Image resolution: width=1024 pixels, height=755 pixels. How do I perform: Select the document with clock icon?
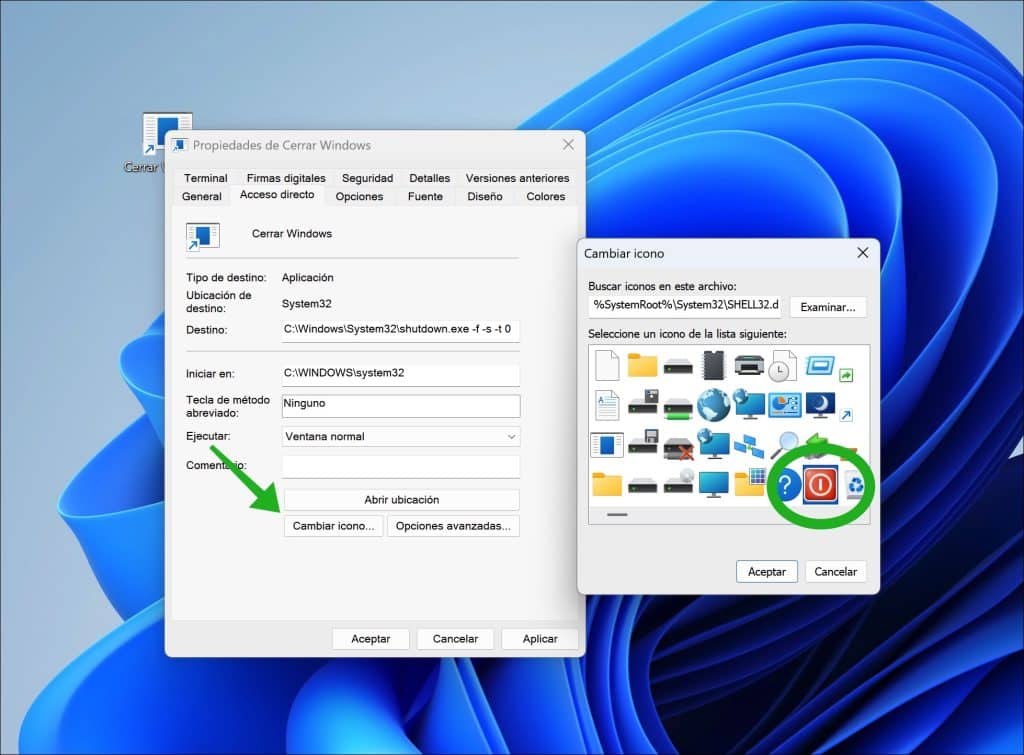783,366
